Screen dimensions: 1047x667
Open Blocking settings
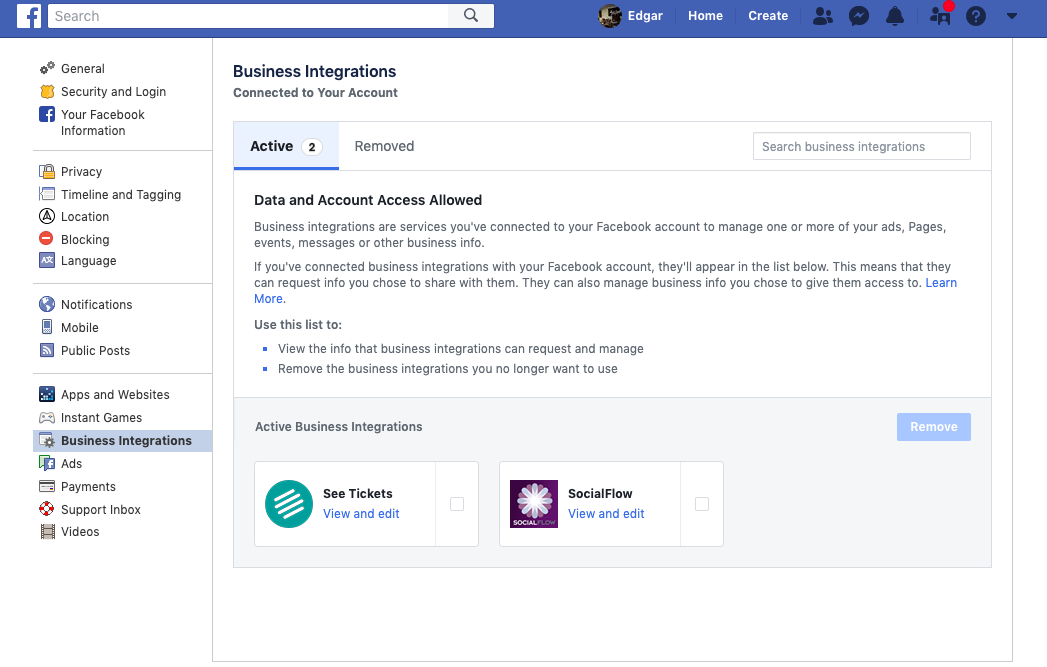click(85, 239)
